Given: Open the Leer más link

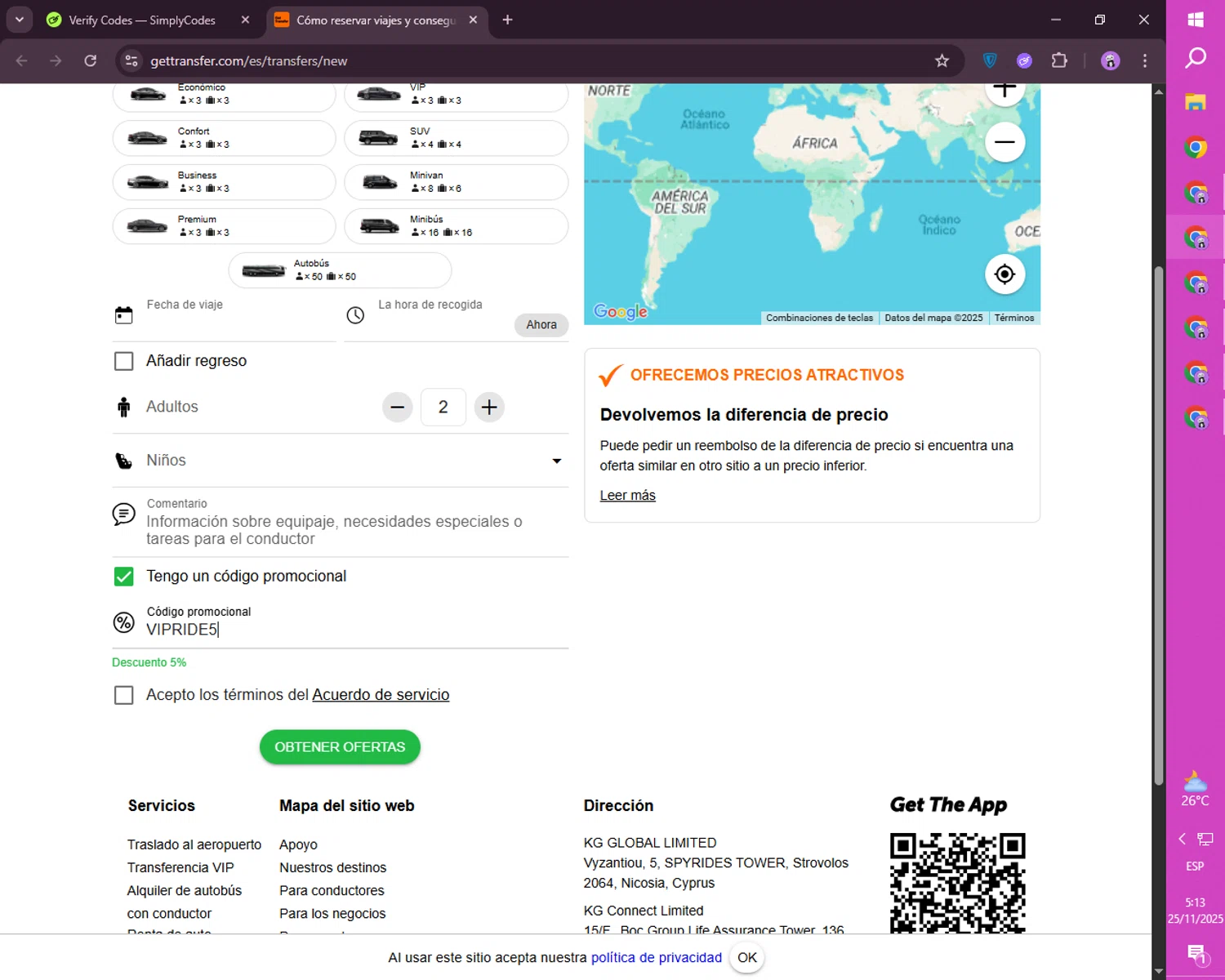Looking at the screenshot, I should pyautogui.click(x=627, y=496).
